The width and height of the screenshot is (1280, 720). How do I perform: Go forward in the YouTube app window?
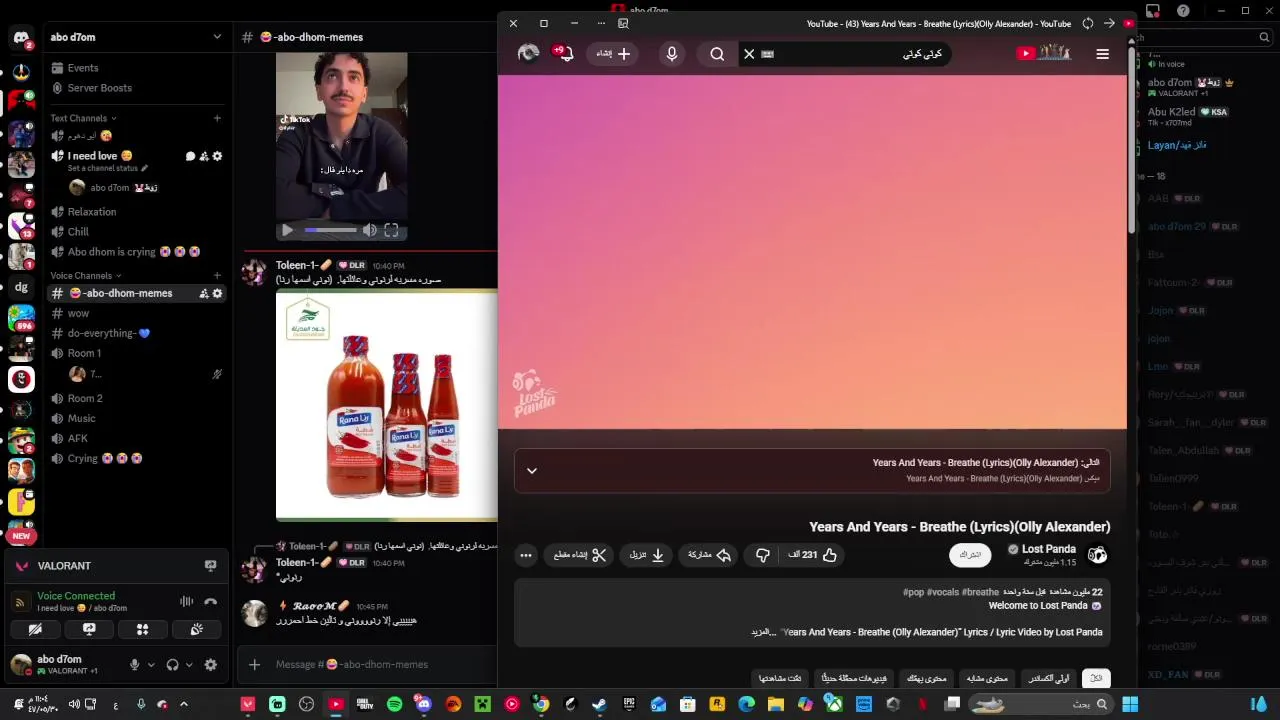click(x=1109, y=23)
